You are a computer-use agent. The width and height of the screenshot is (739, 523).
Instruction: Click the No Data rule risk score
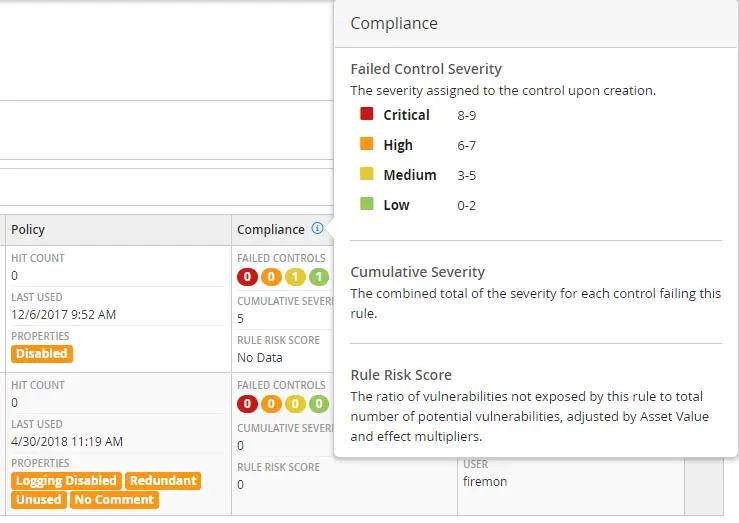[260, 358]
